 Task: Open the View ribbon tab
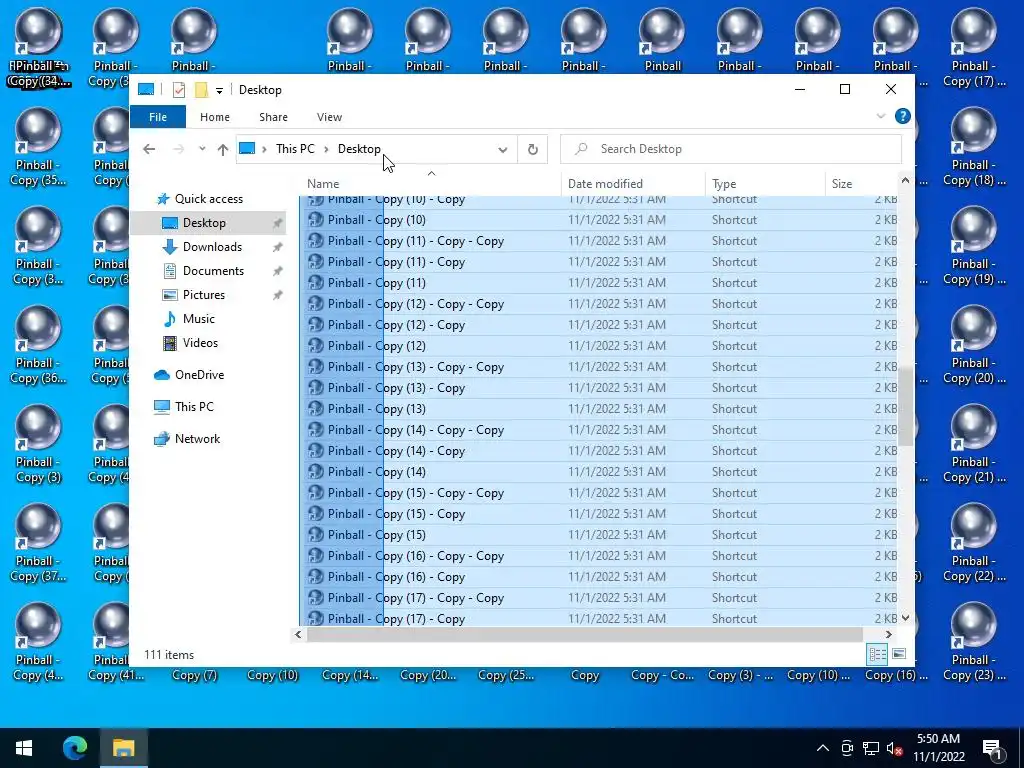click(x=329, y=117)
